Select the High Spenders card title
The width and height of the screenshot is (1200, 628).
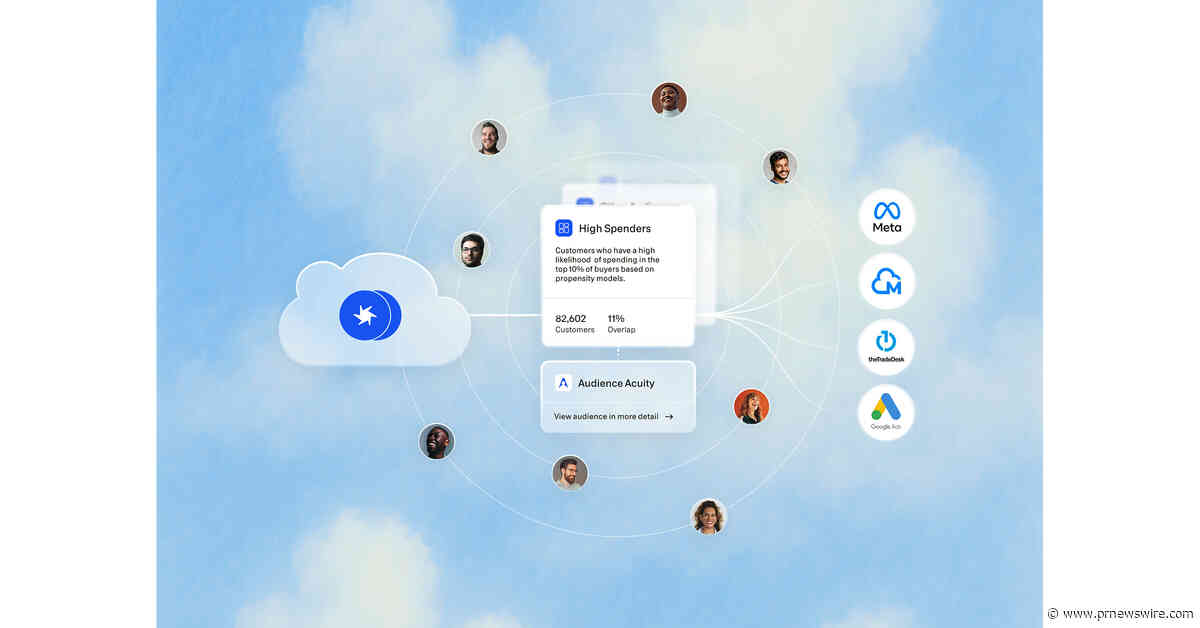(615, 229)
